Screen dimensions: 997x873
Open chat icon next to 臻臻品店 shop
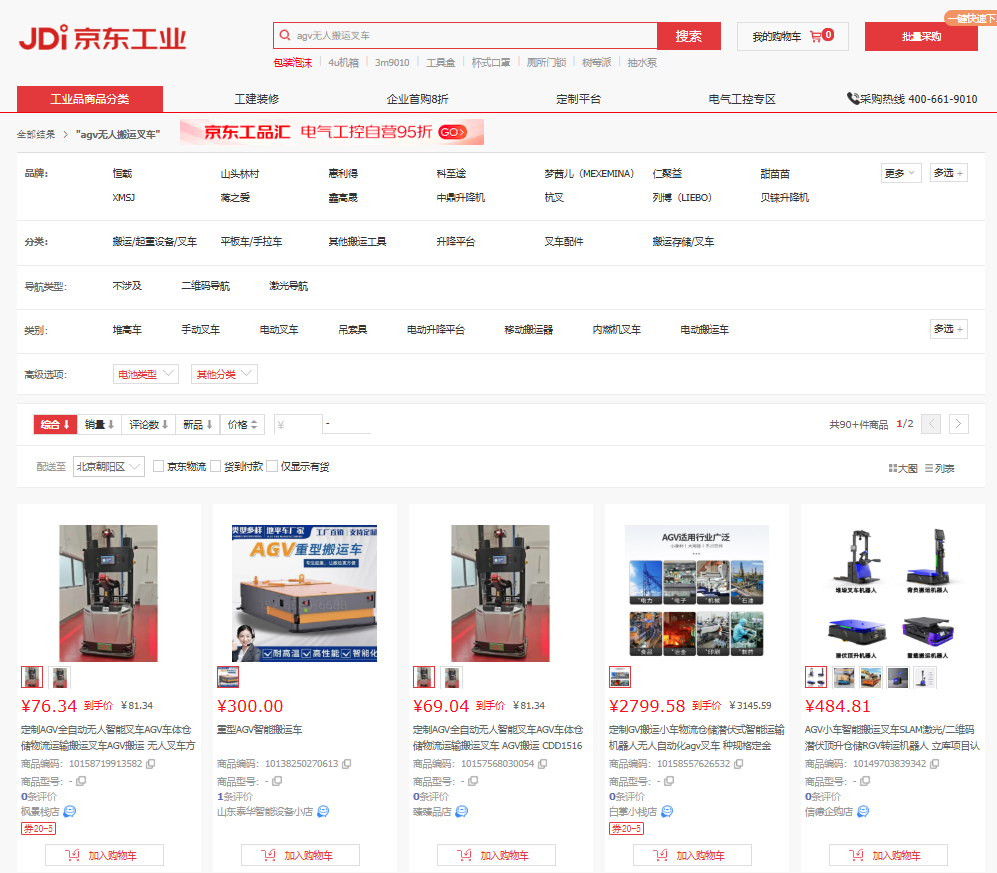pos(462,811)
